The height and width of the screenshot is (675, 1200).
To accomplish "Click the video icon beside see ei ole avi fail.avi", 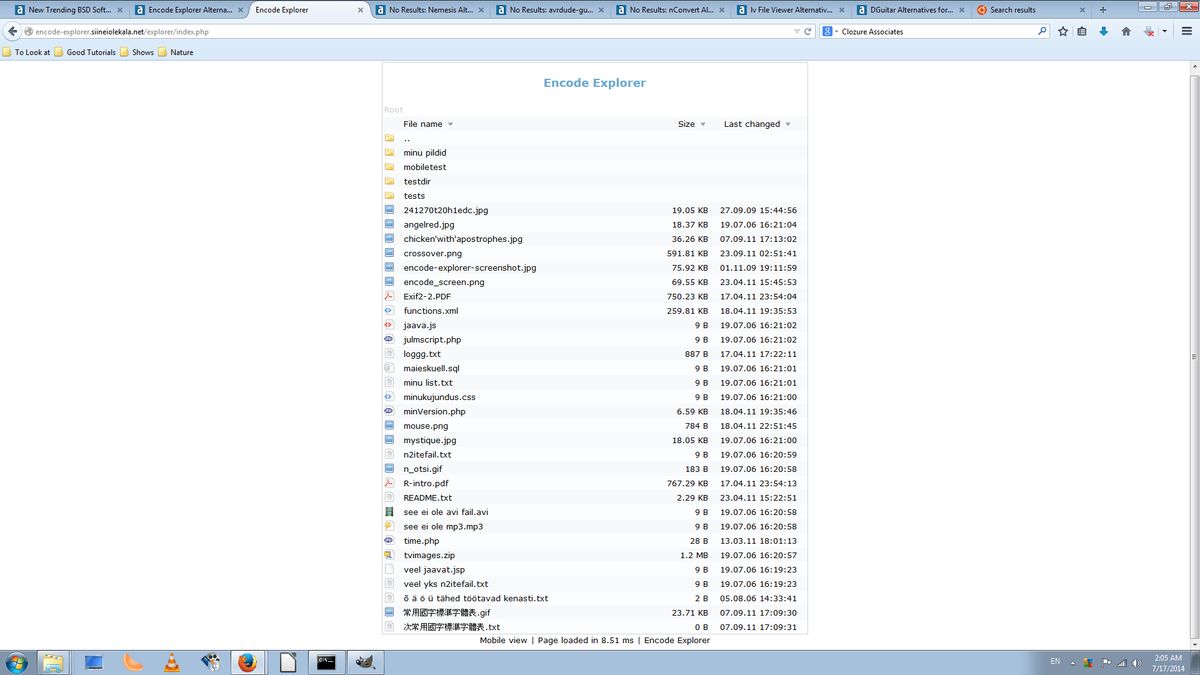I will tap(390, 512).
